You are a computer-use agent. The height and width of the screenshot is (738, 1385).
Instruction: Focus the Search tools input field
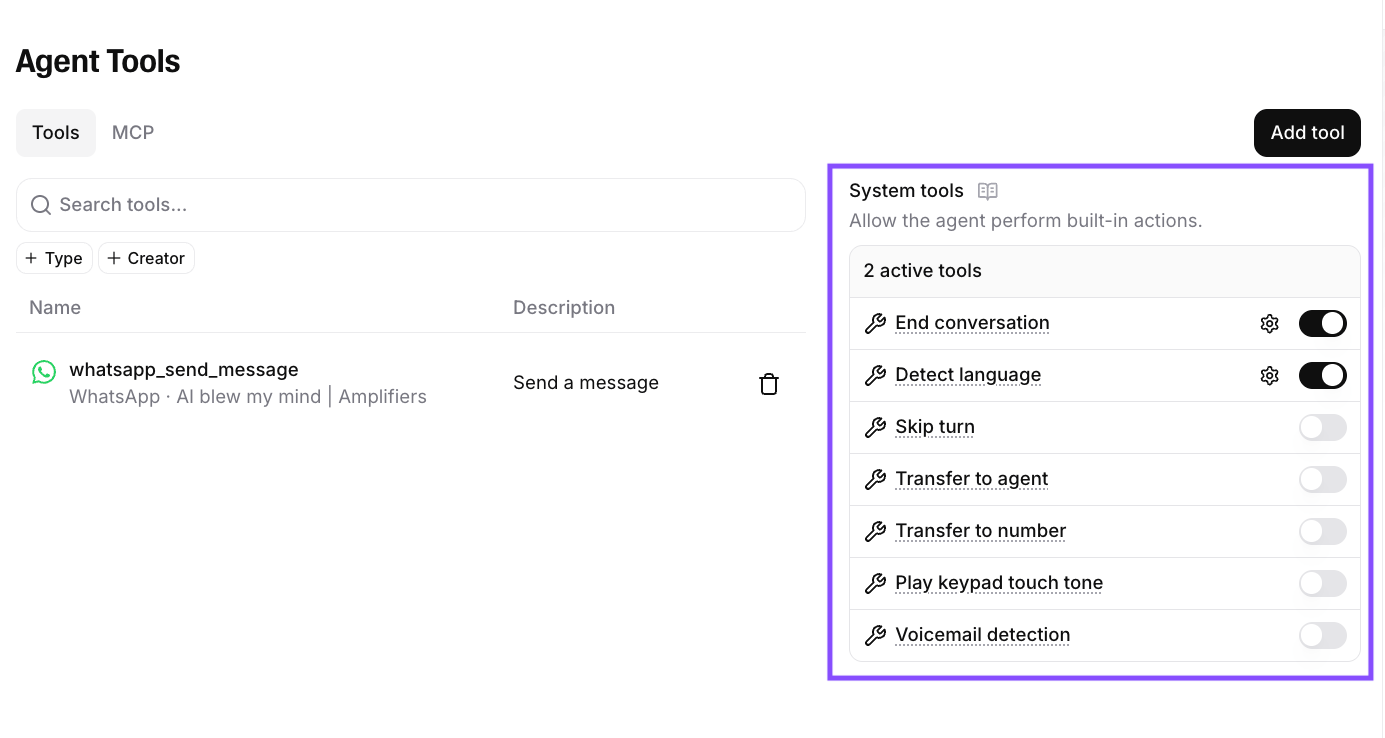(x=411, y=205)
